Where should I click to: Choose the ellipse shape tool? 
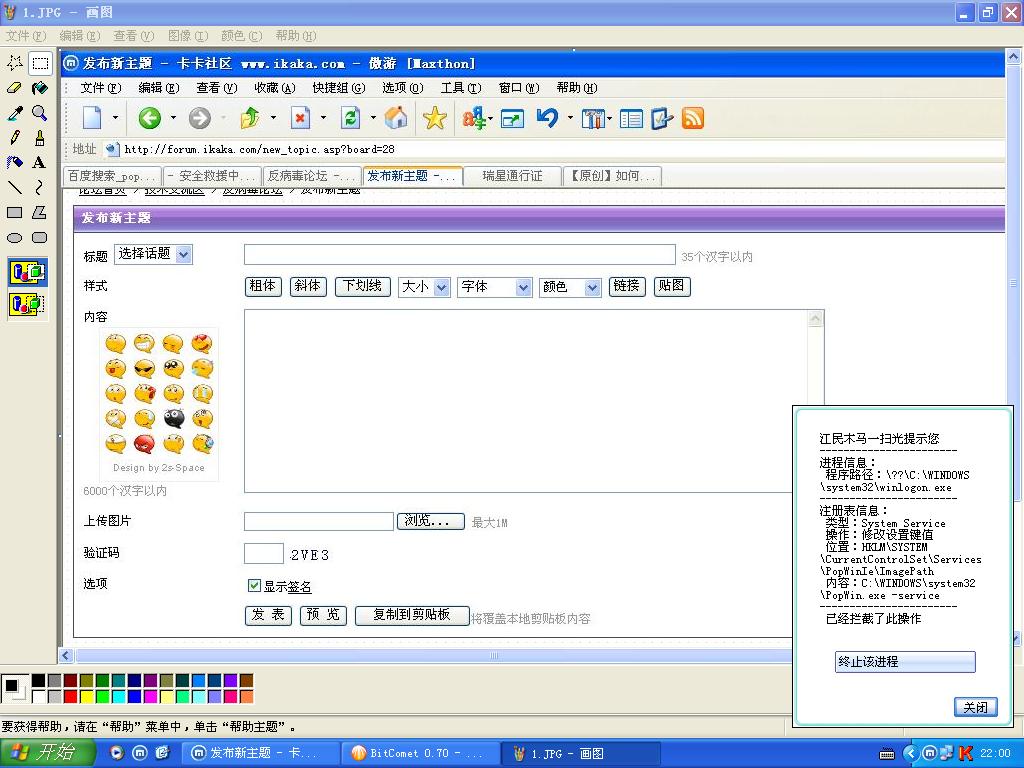click(x=14, y=238)
